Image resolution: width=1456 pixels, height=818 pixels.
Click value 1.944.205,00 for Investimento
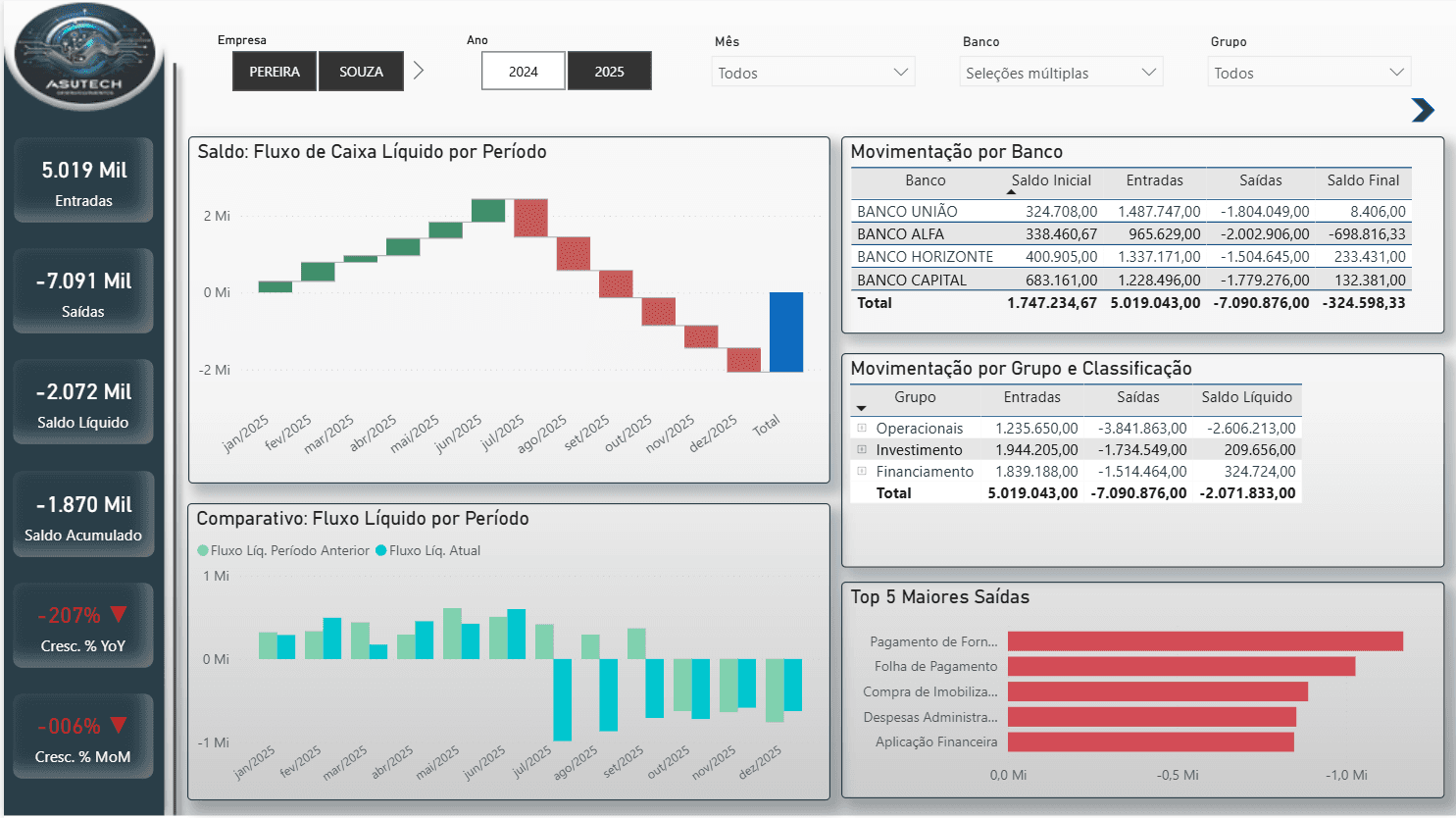pos(1036,449)
